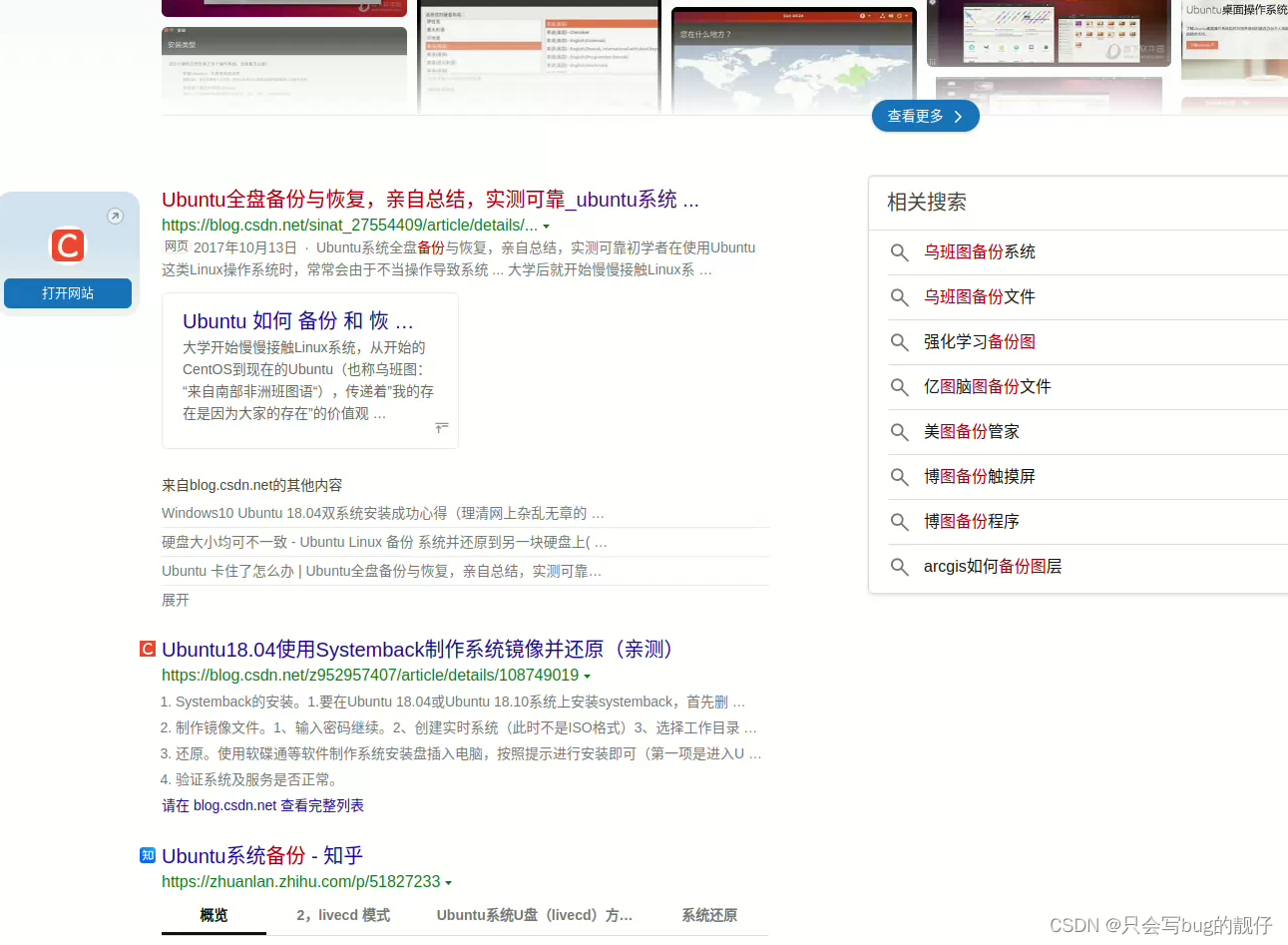
Task: Click the 相关搜索 panel heading
Action: pyautogui.click(x=927, y=202)
